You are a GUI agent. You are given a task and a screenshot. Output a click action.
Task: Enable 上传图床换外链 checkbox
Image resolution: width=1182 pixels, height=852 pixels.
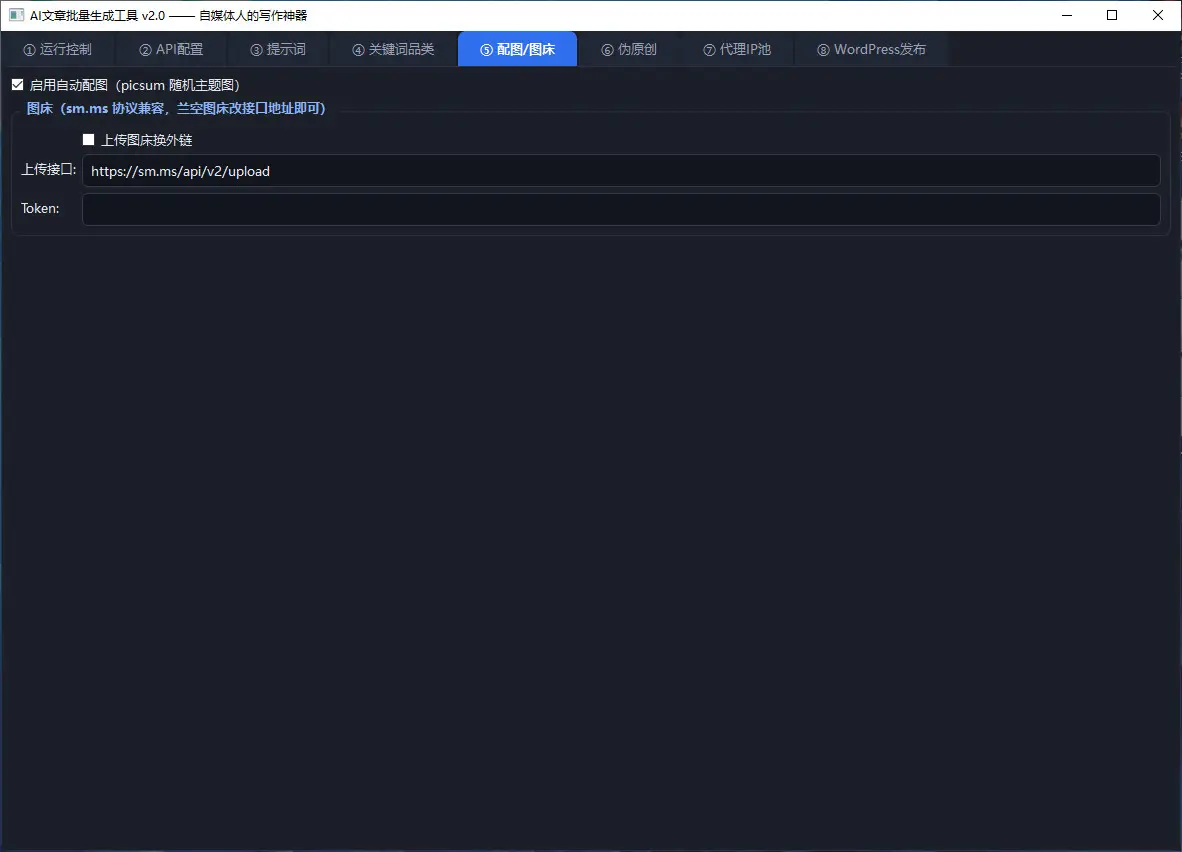88,139
